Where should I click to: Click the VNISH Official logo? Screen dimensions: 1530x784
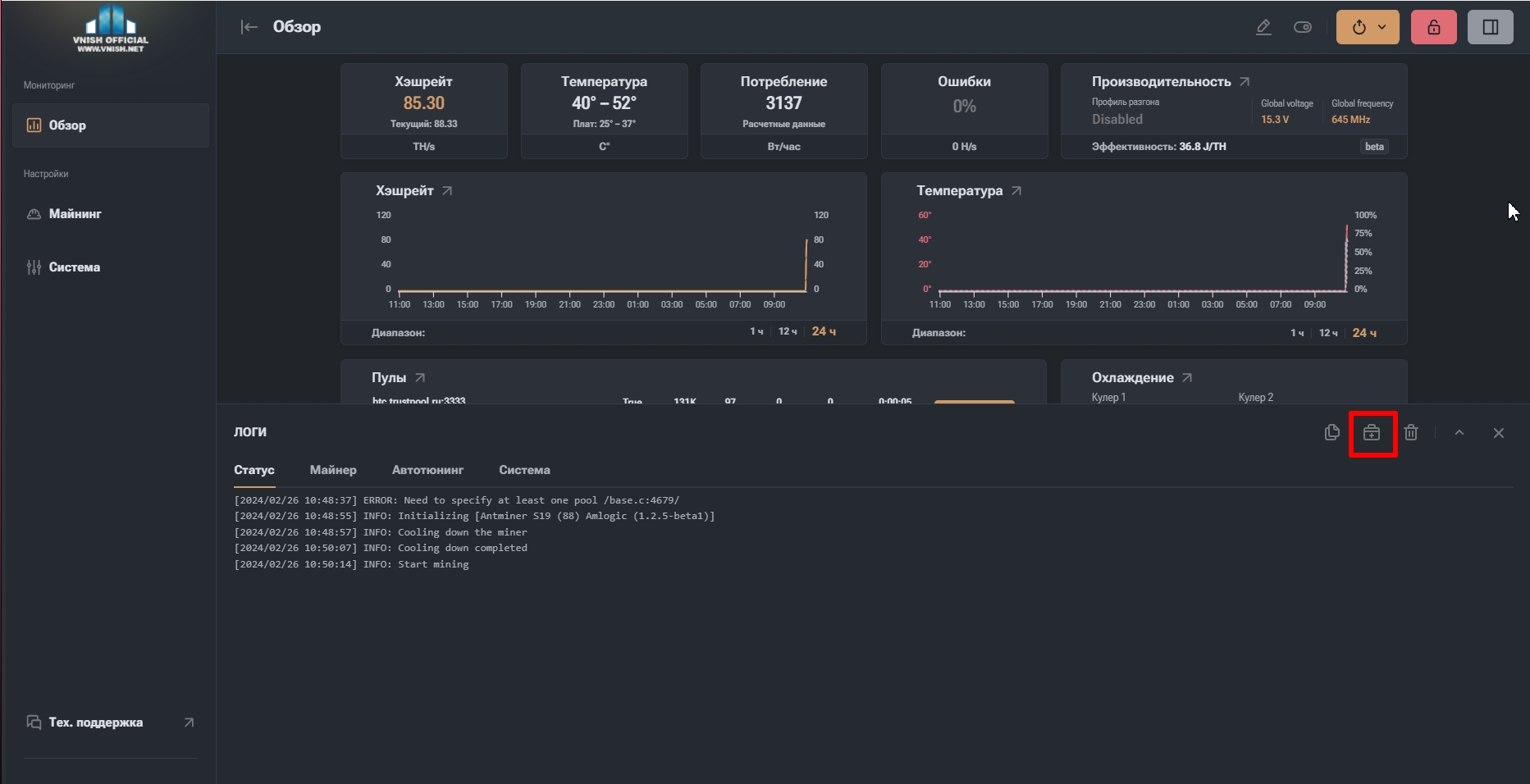pyautogui.click(x=111, y=30)
